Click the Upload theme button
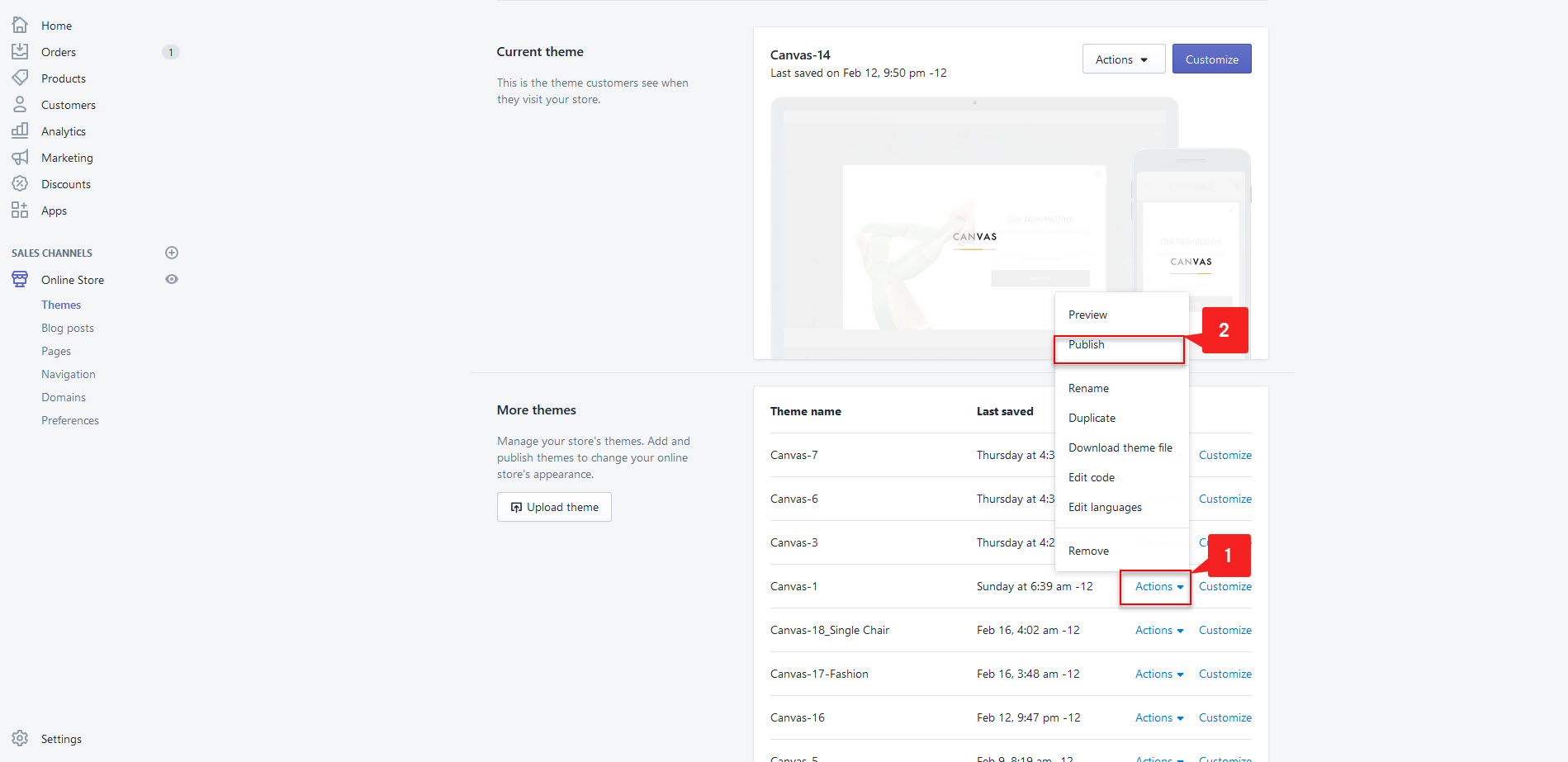This screenshot has height=762, width=1568. coord(554,507)
